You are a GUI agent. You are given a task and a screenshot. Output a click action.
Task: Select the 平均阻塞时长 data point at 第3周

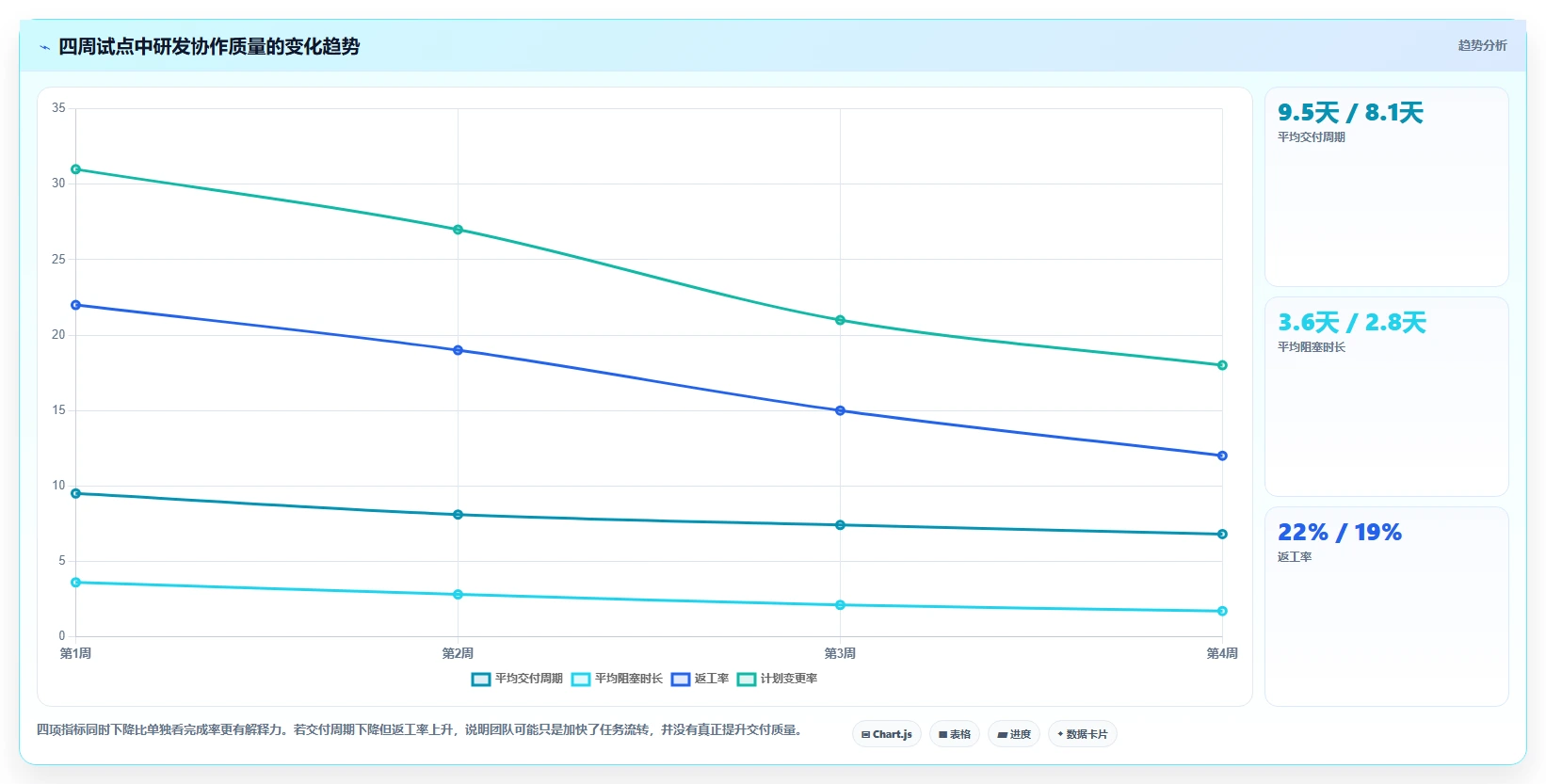coord(841,605)
